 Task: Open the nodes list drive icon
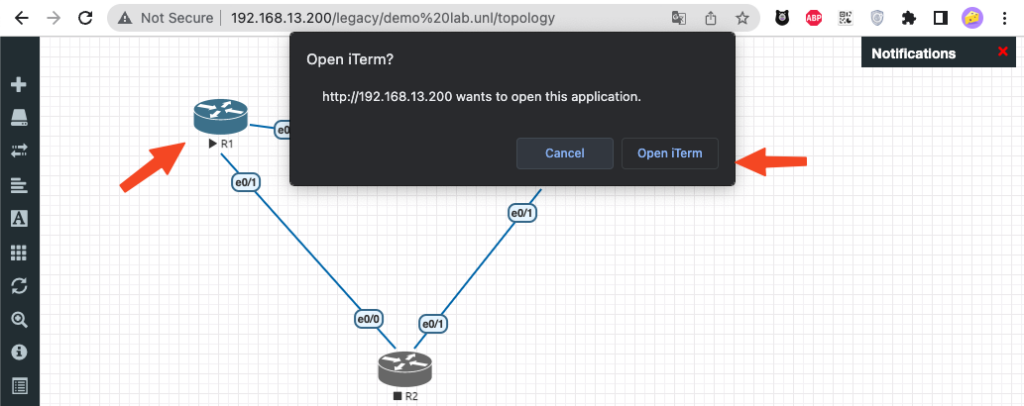pos(20,117)
